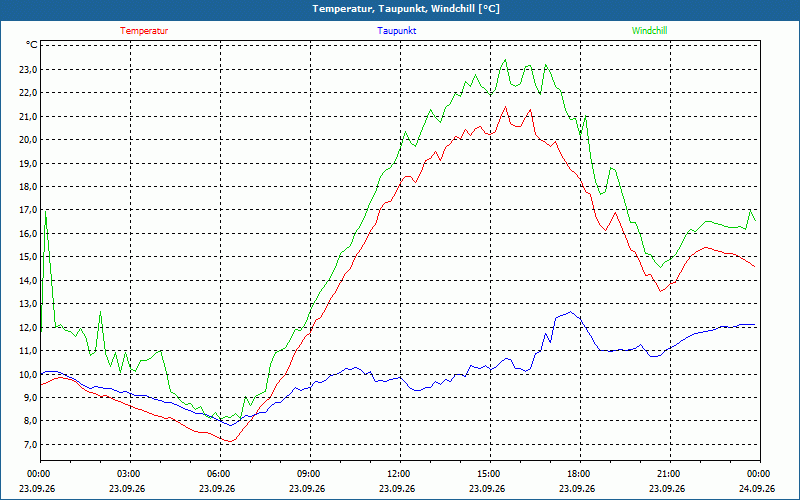Click the '16,0' y-axis value
Image resolution: width=800 pixels, height=500 pixels.
tap(28, 233)
